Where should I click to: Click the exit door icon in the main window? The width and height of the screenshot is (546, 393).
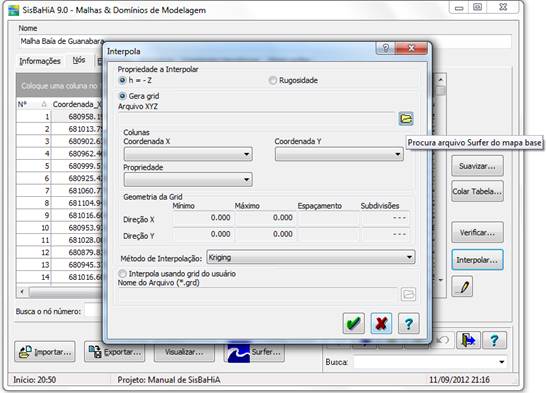(468, 340)
